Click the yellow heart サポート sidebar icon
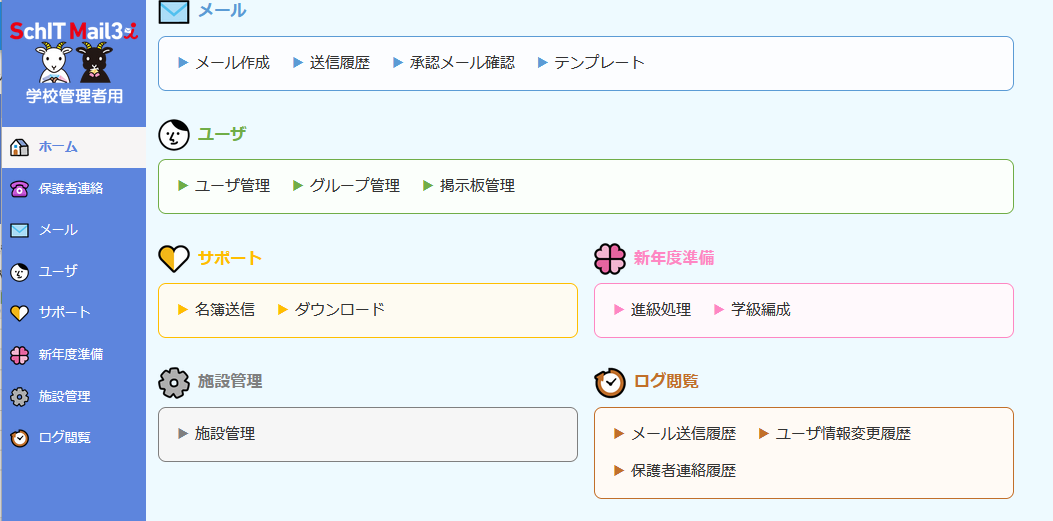 click(x=19, y=313)
